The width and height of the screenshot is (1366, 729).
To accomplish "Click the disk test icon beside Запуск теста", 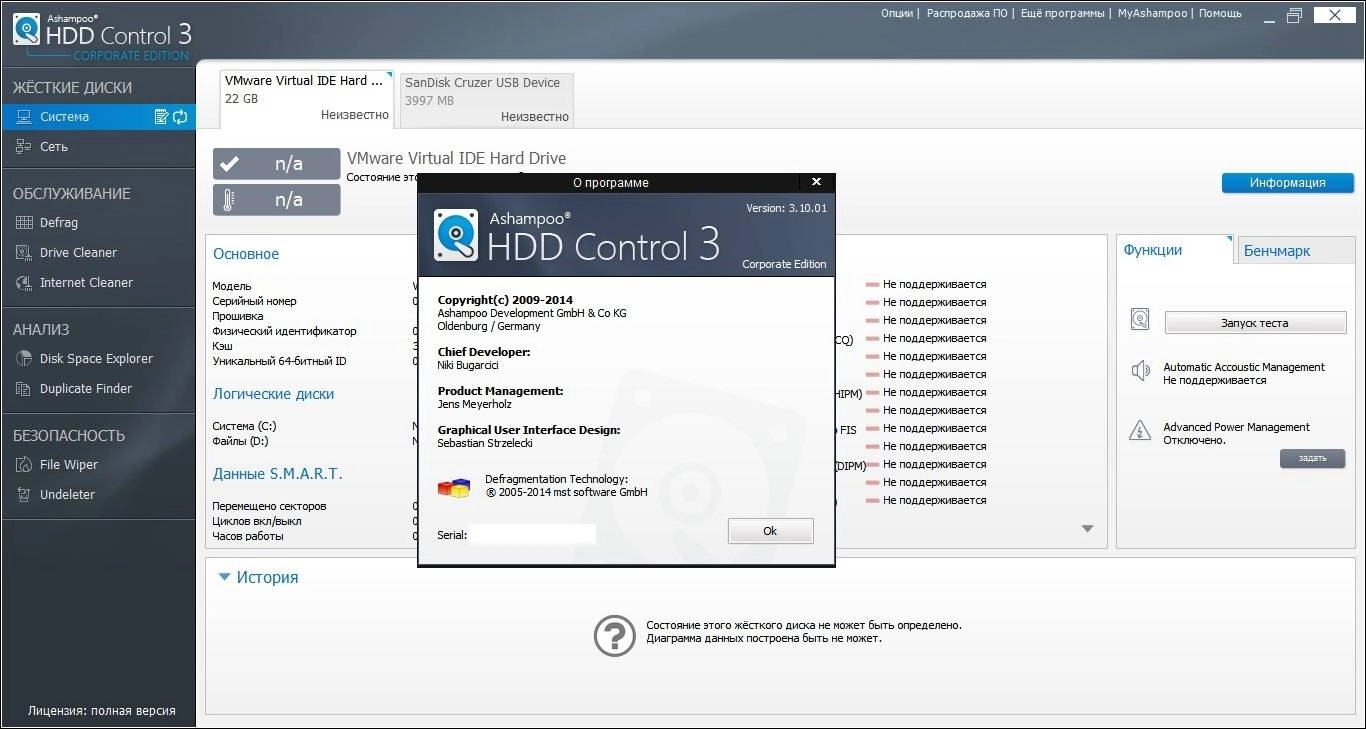I will [1140, 321].
